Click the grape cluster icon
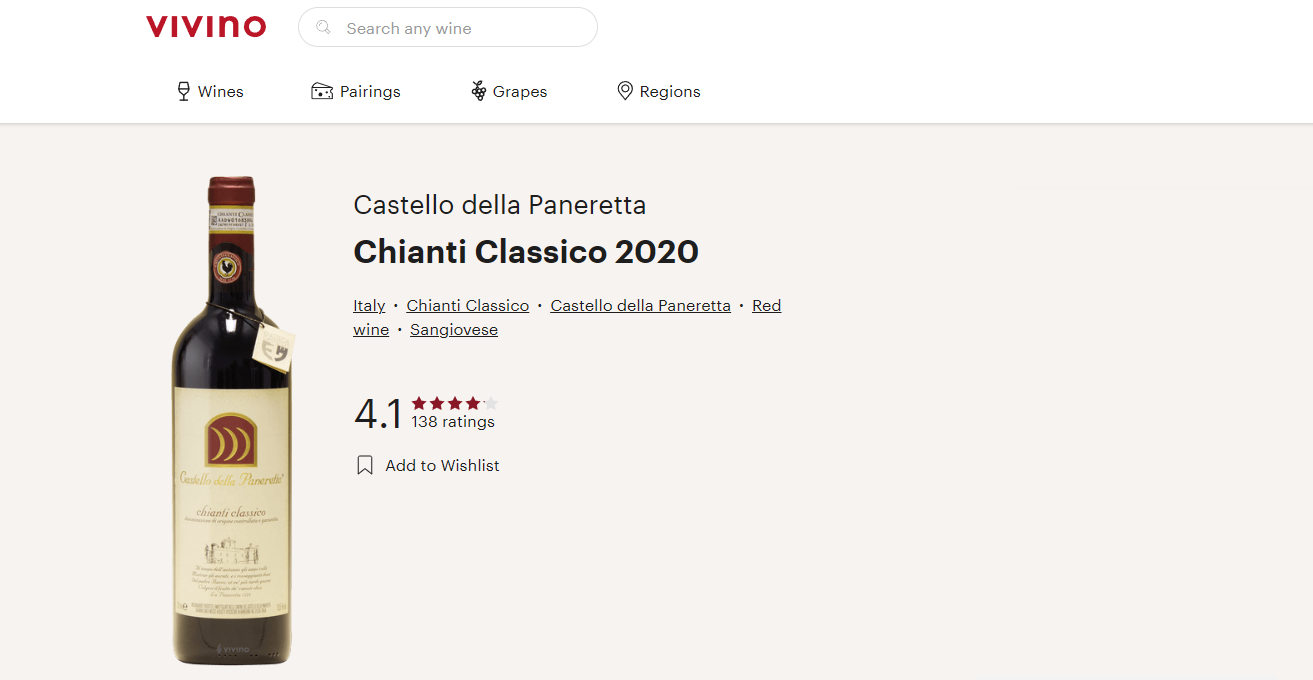The width and height of the screenshot is (1313, 680). point(479,92)
